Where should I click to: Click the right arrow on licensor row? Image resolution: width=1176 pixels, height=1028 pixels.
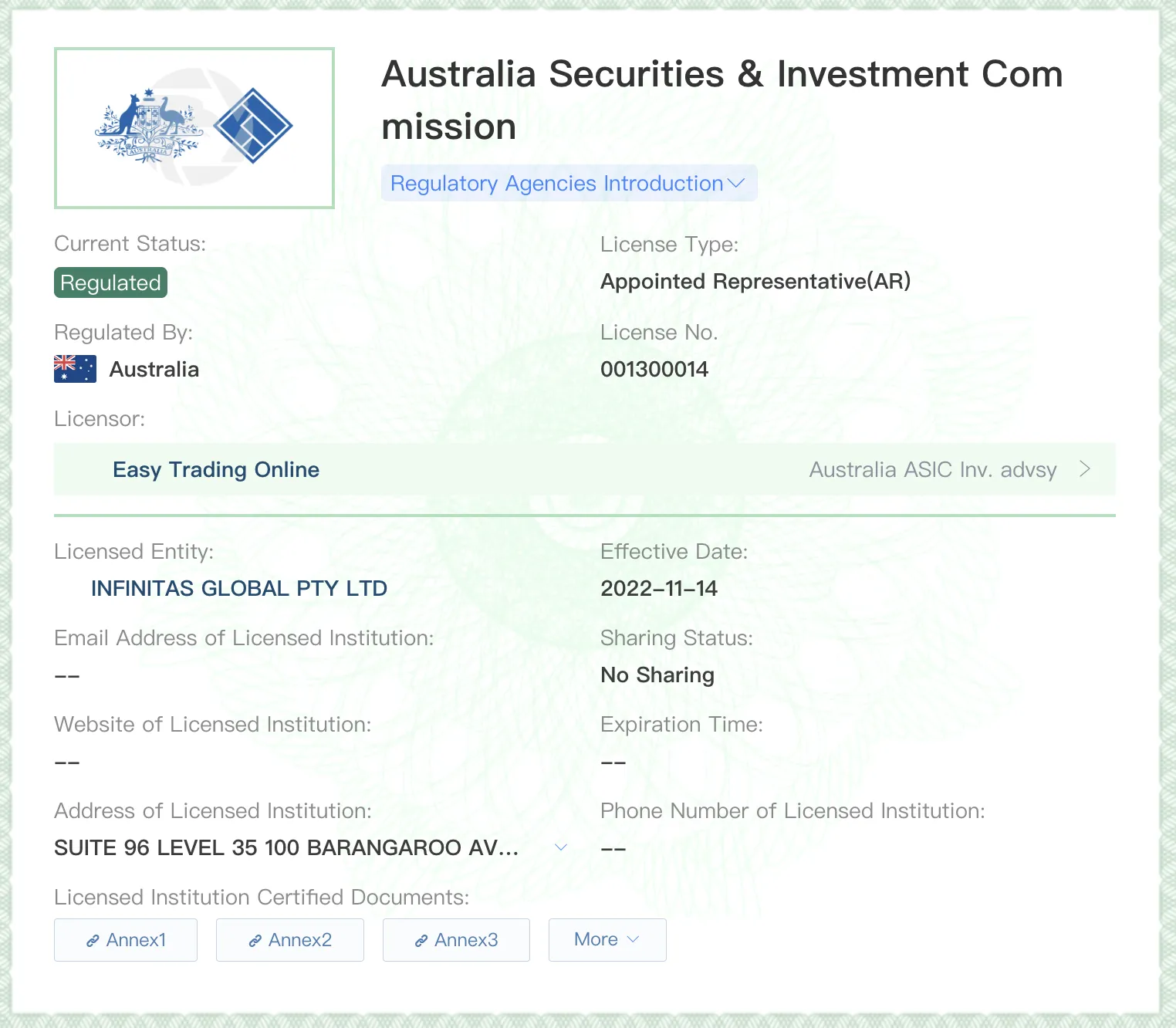point(1085,469)
